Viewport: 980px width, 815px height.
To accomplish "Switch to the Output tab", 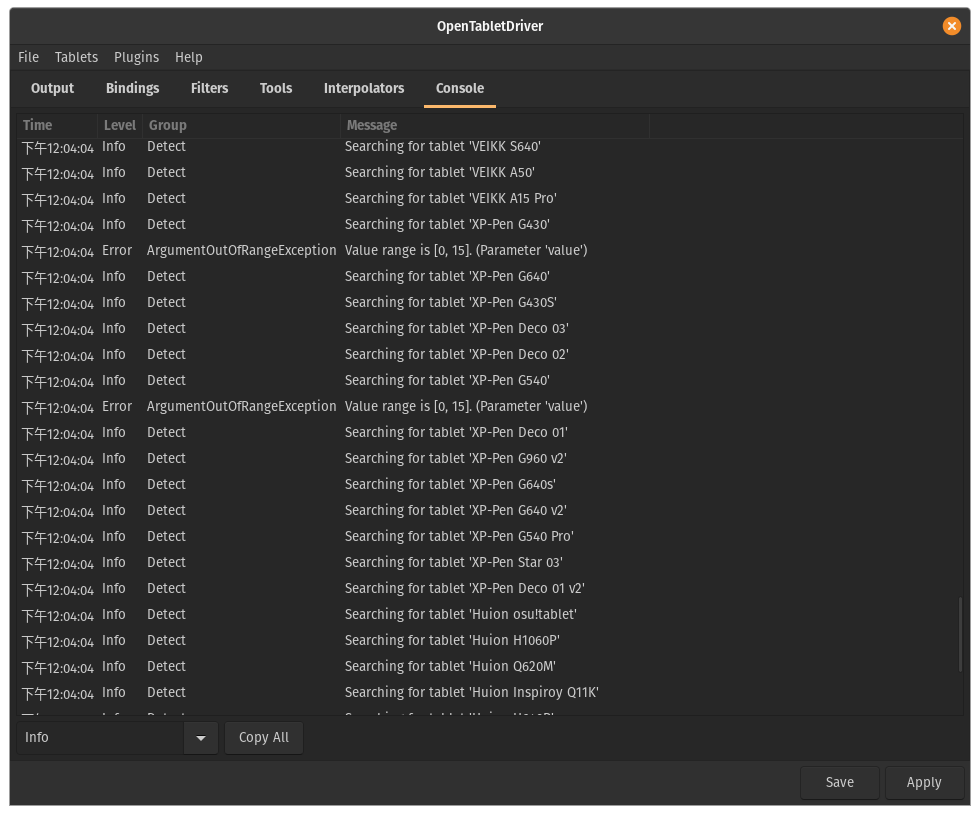I will [x=52, y=88].
